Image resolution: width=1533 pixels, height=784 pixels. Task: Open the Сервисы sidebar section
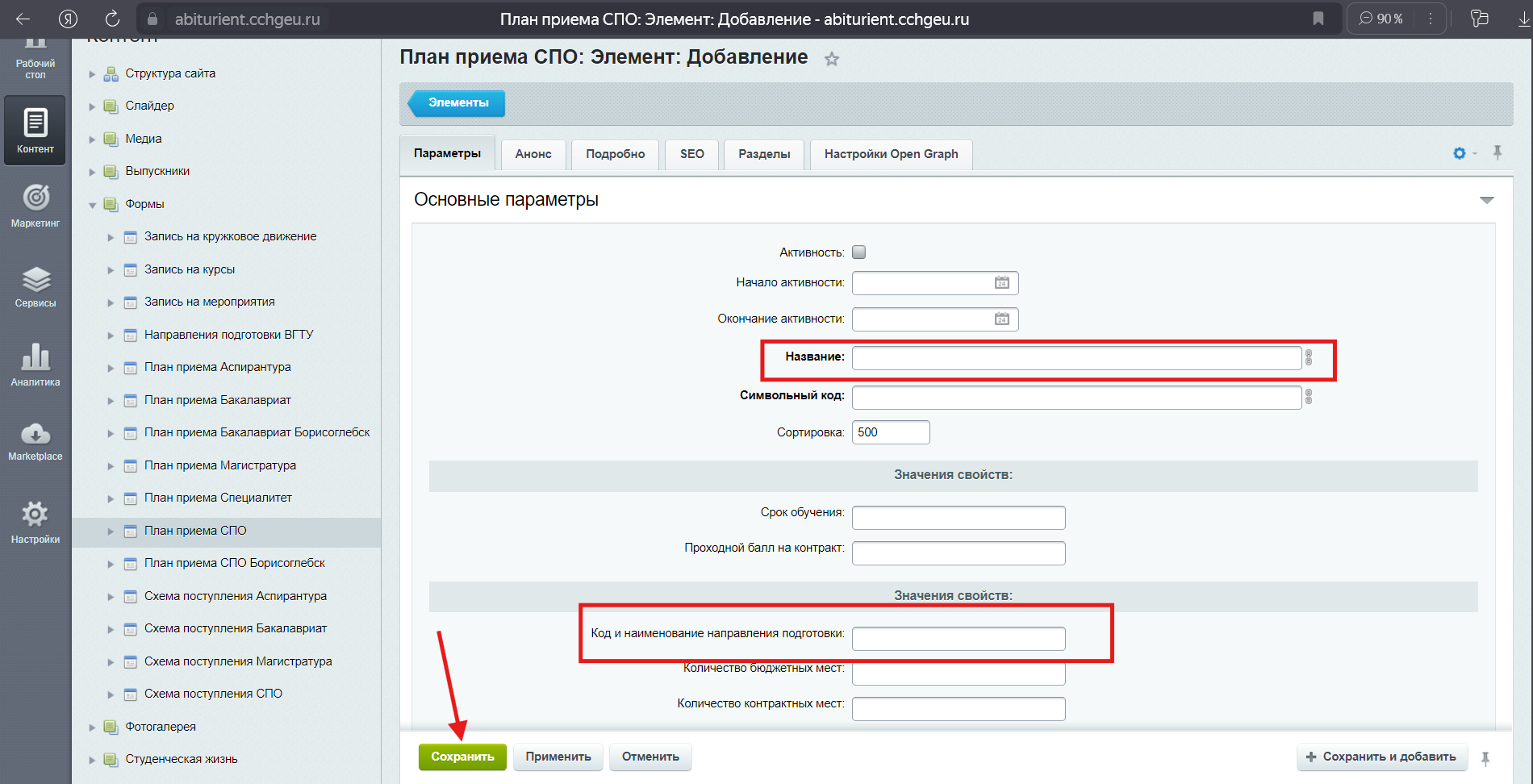36,287
